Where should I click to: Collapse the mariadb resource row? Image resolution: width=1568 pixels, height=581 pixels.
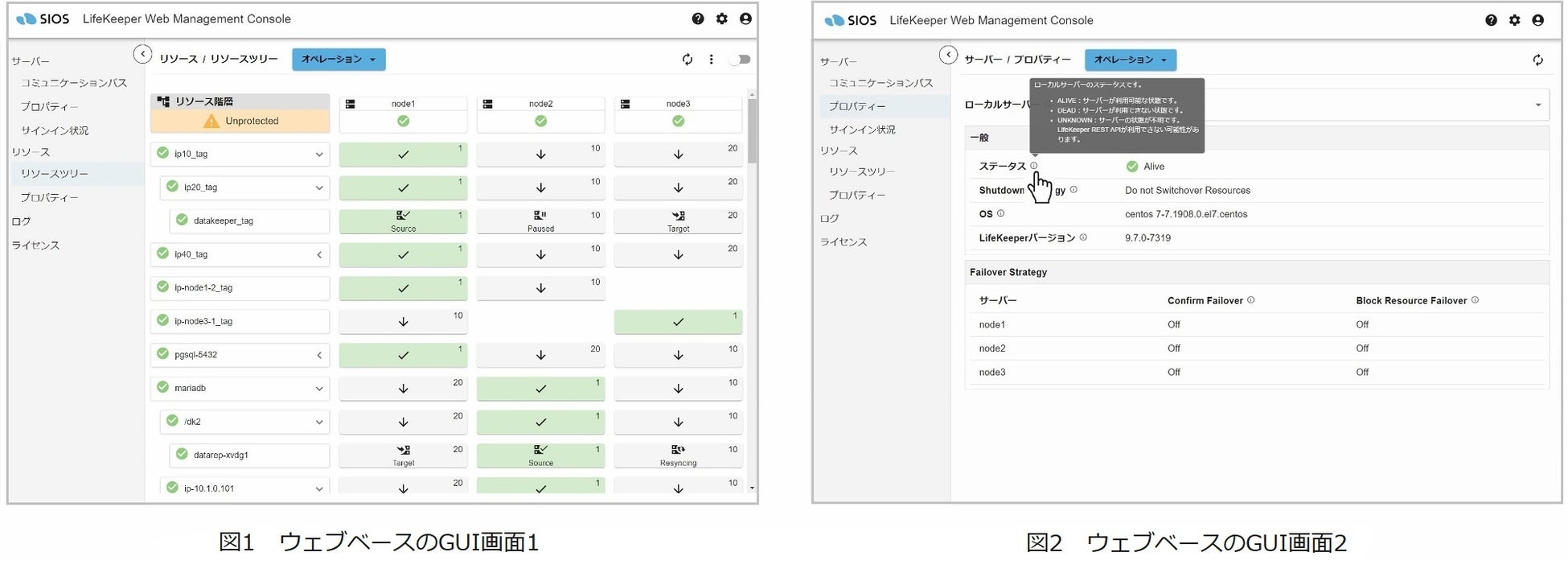pyautogui.click(x=319, y=389)
